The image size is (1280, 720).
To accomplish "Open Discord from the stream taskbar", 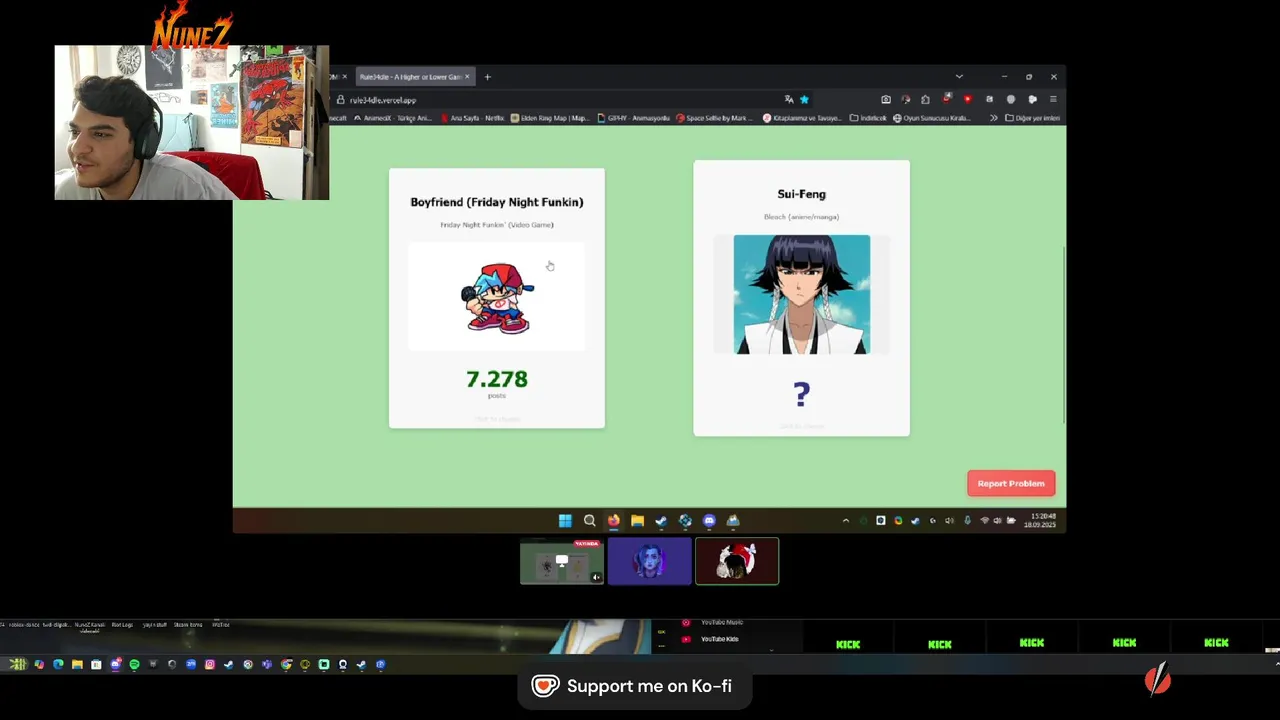I will tap(709, 520).
